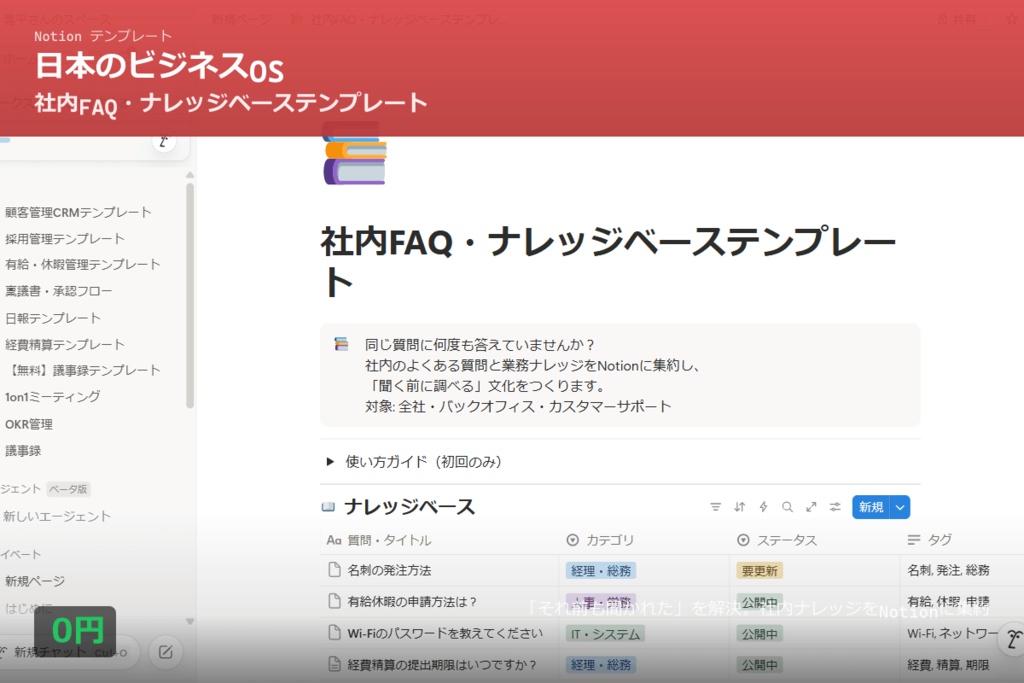Select 新規ページ in the breadcrumb bar
This screenshot has width=1024, height=683.
(240, 17)
